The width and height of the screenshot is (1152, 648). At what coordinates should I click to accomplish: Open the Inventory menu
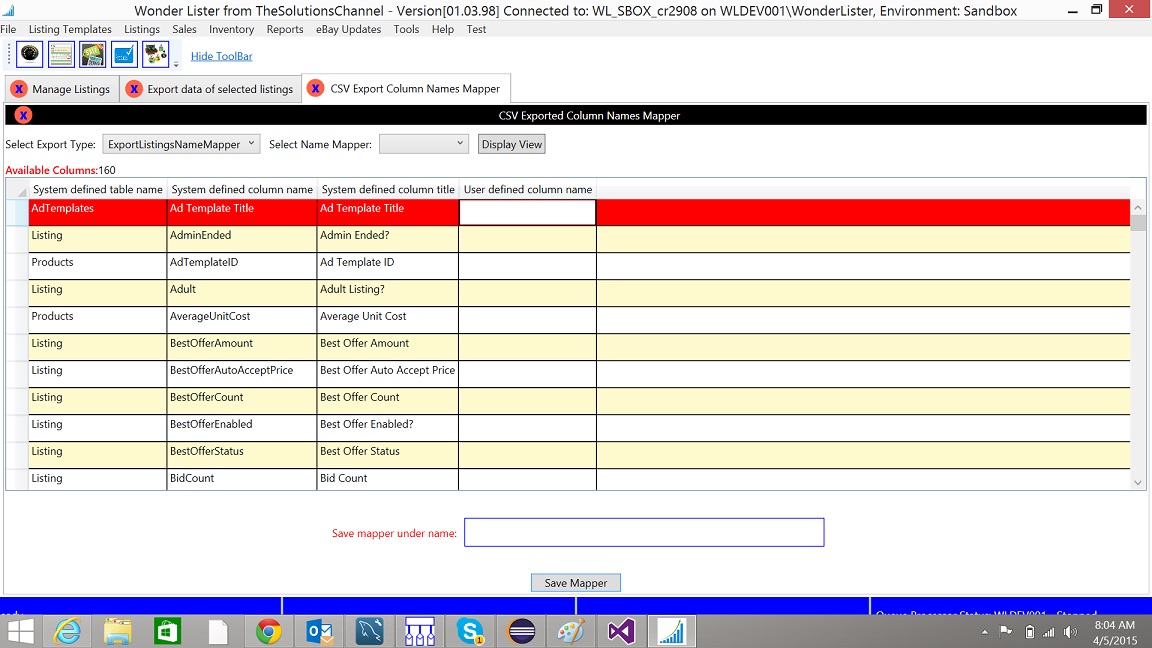[231, 29]
